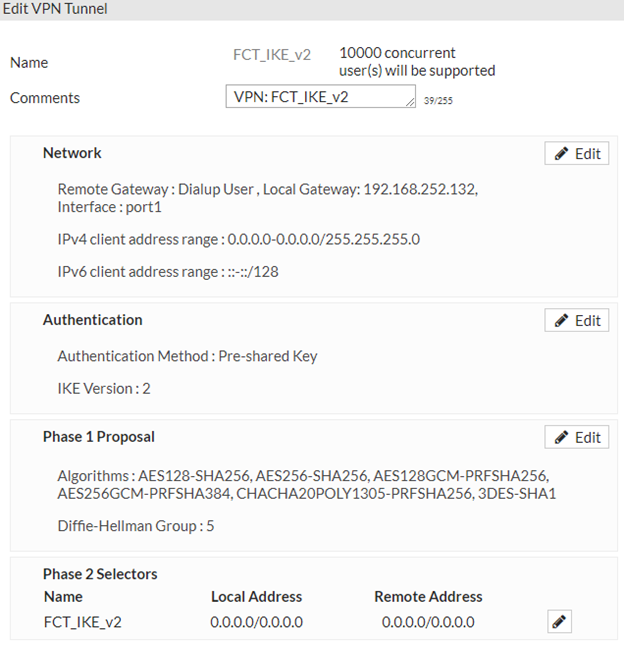Click the Phase 2 Selectors heading
Screen dimensions: 624x645
pyautogui.click(x=100, y=574)
